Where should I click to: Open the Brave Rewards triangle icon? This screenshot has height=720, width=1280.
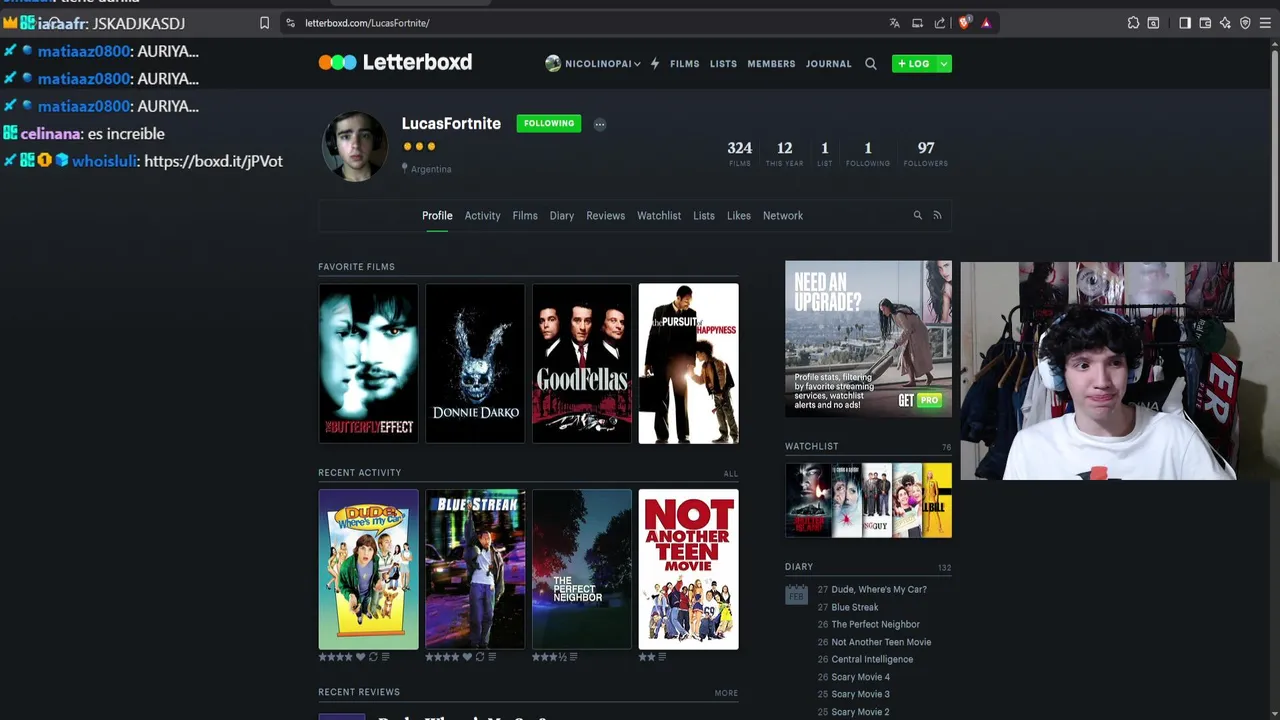(986, 23)
